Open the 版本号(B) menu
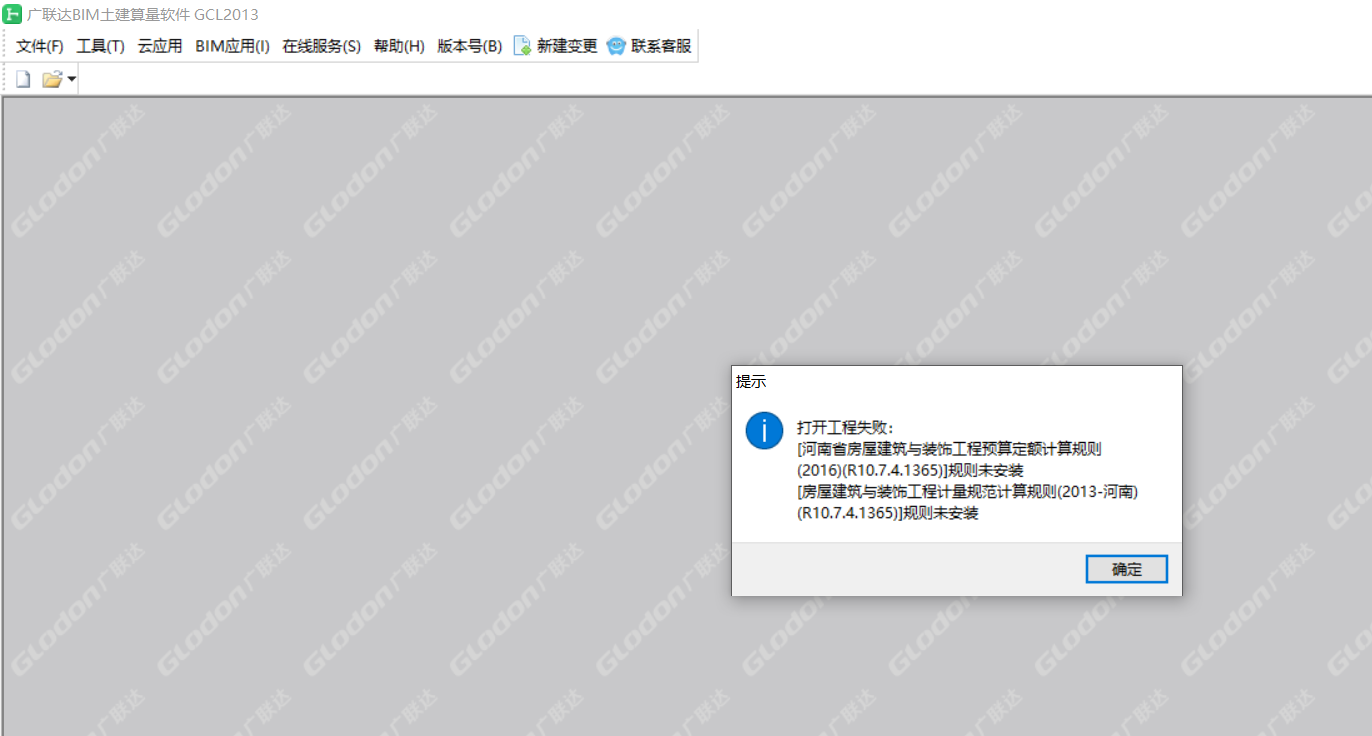 (x=470, y=46)
